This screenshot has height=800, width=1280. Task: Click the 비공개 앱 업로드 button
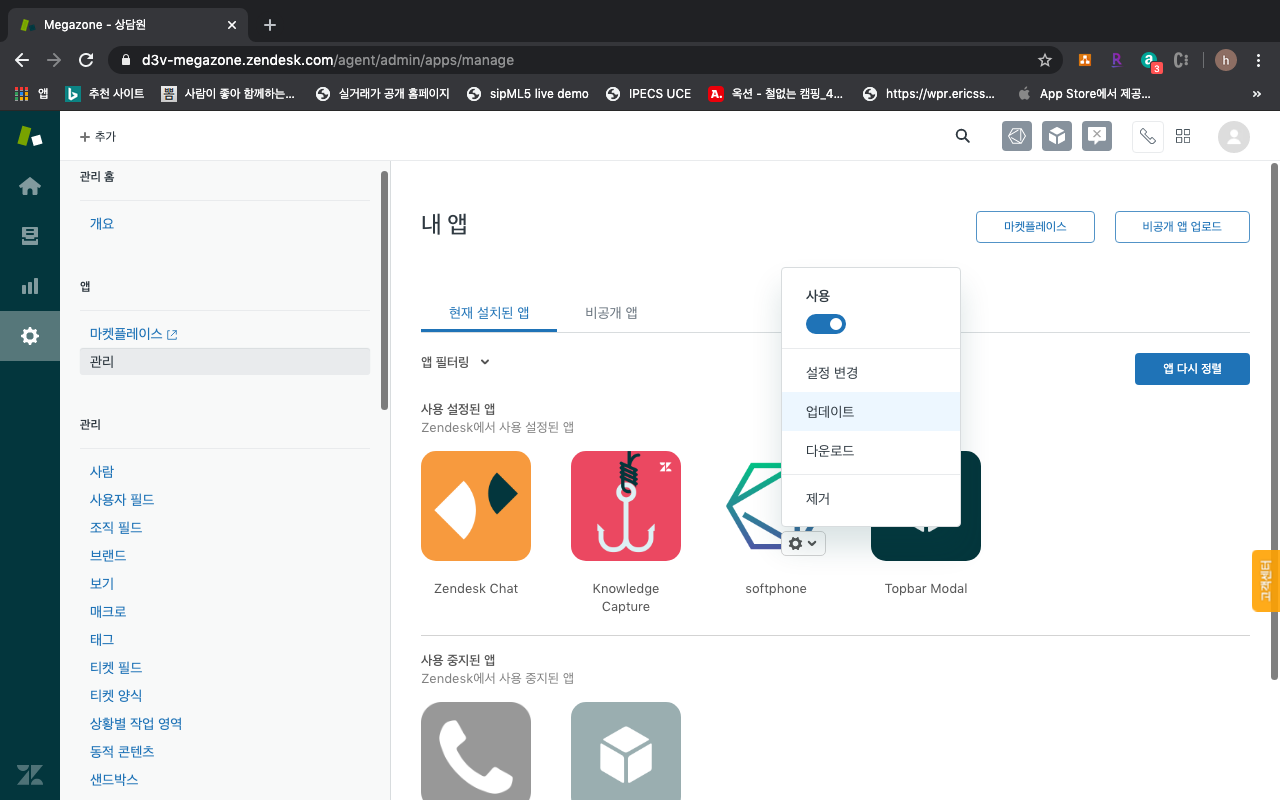[x=1182, y=227]
